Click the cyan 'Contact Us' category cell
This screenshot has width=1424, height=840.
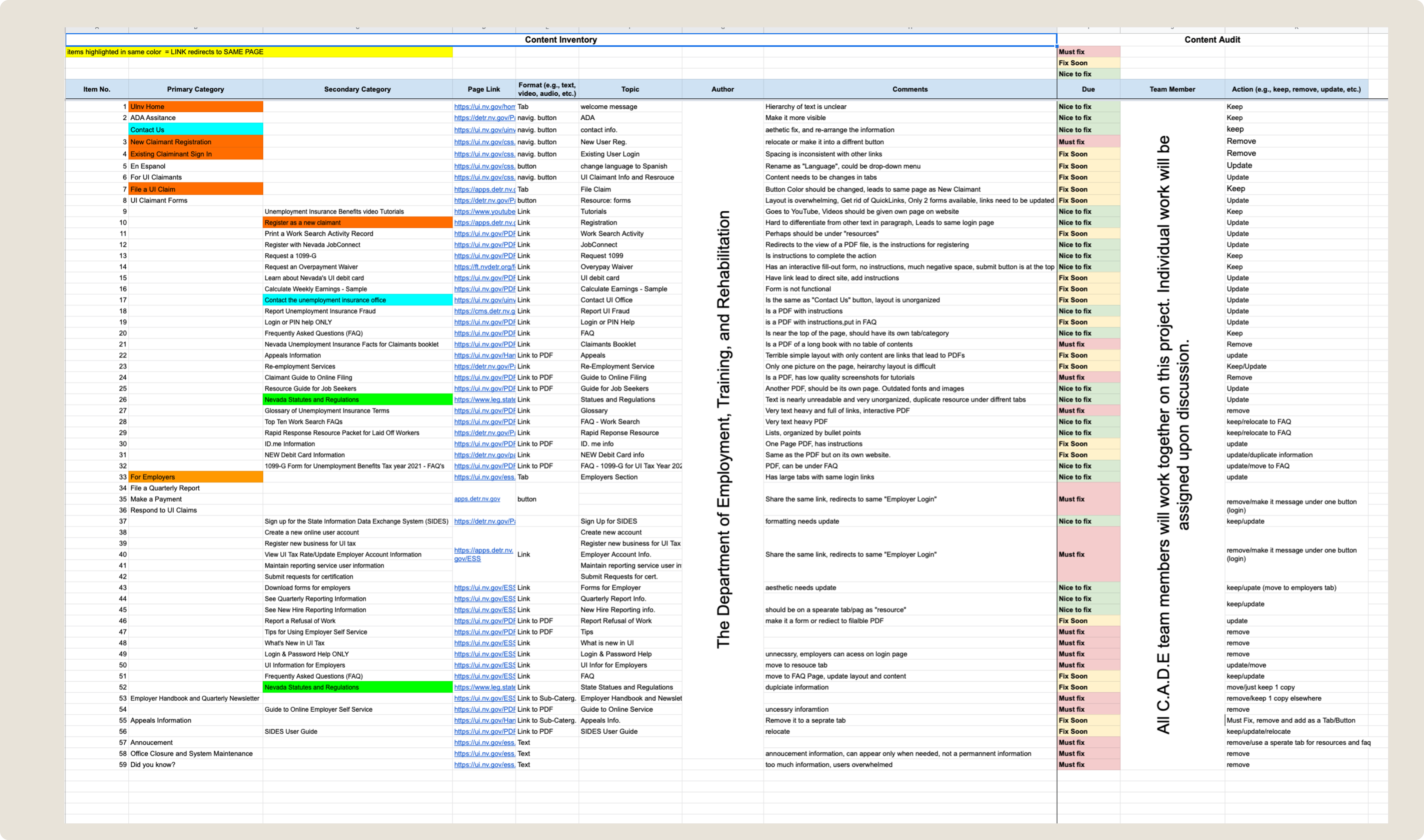(x=195, y=130)
